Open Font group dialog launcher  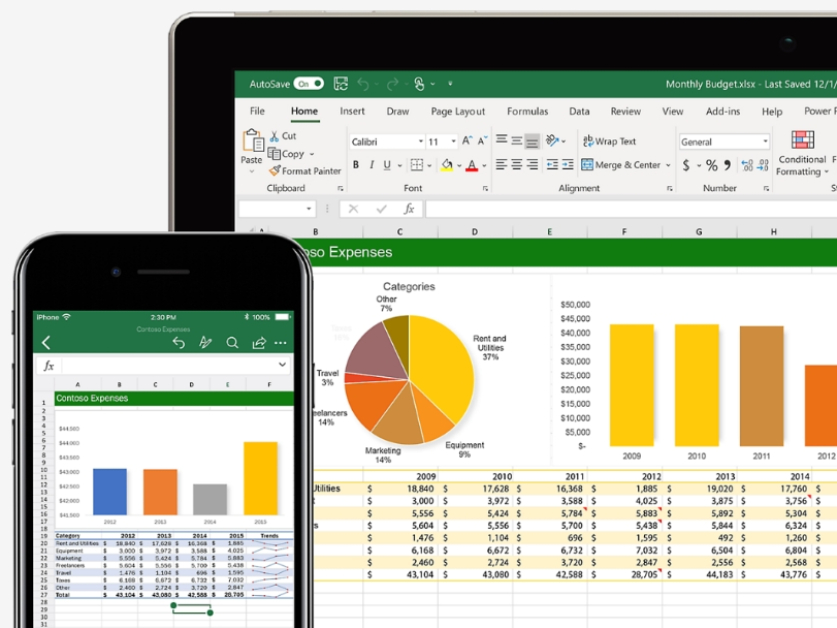[x=485, y=189]
